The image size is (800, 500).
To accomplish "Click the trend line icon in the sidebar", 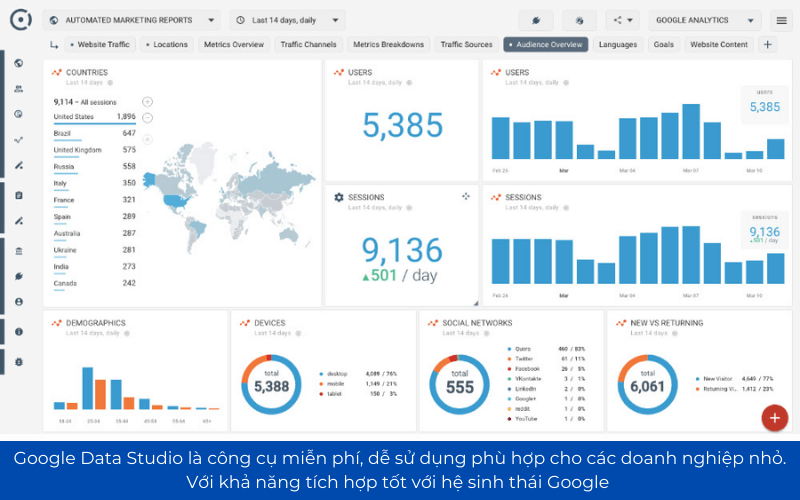I will tap(19, 140).
